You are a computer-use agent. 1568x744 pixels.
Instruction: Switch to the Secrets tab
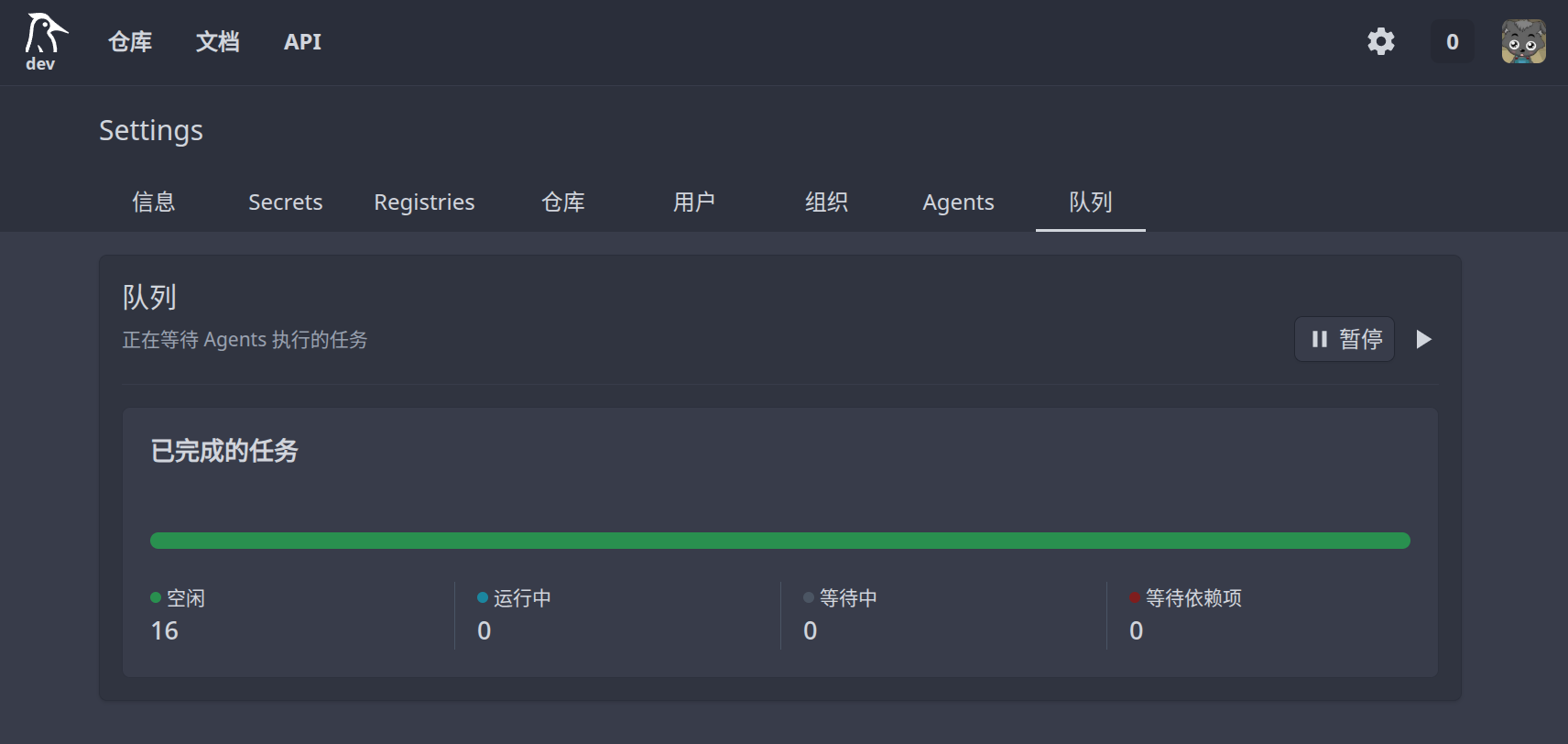[x=285, y=202]
